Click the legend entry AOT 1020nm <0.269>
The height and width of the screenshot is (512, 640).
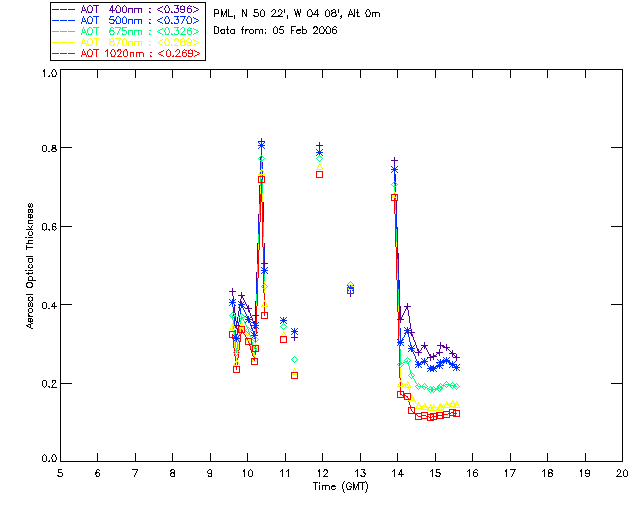(127, 53)
